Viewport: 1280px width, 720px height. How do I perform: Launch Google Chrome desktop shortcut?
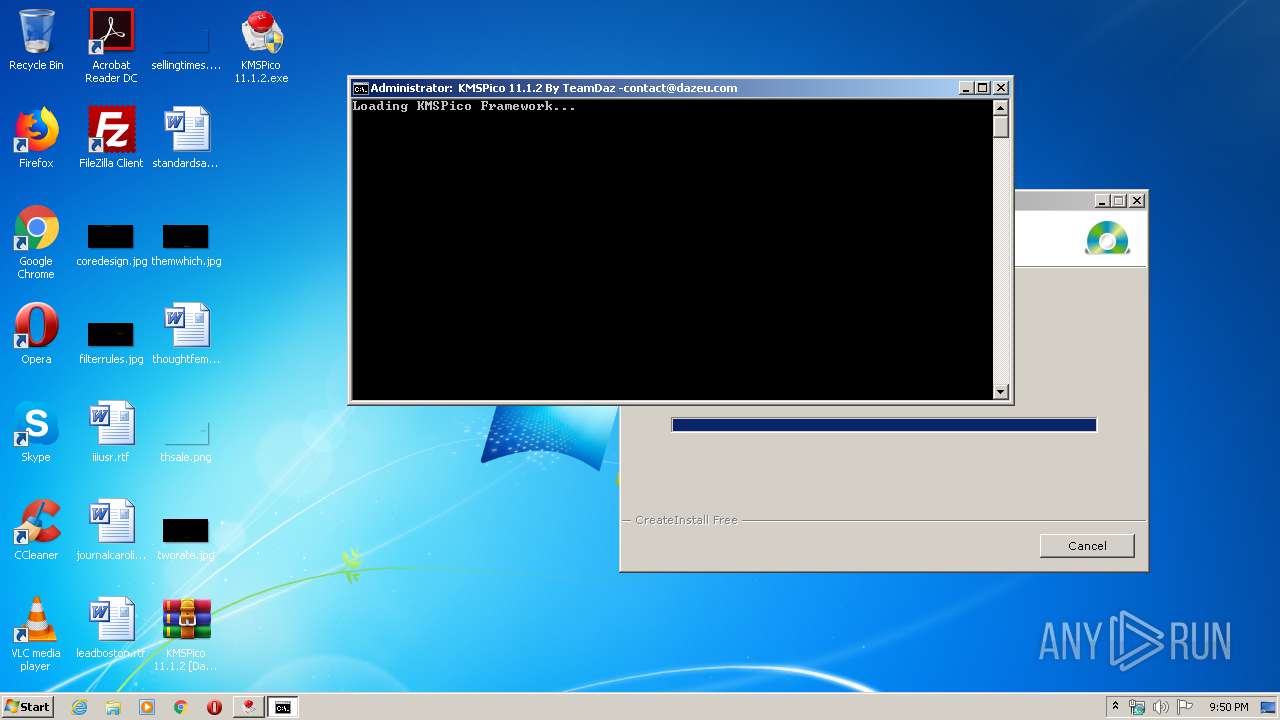[36, 242]
